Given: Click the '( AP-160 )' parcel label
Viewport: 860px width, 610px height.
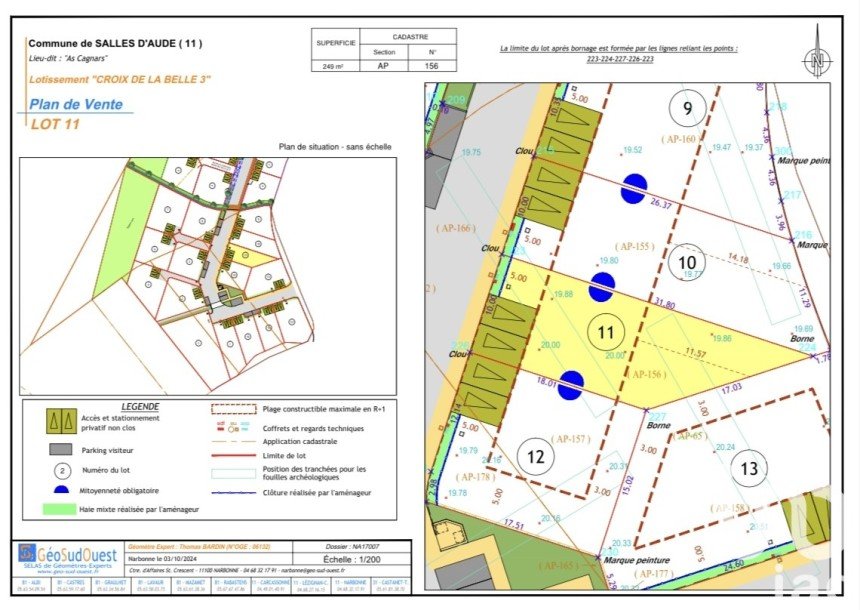Looking at the screenshot, I should 681,139.
